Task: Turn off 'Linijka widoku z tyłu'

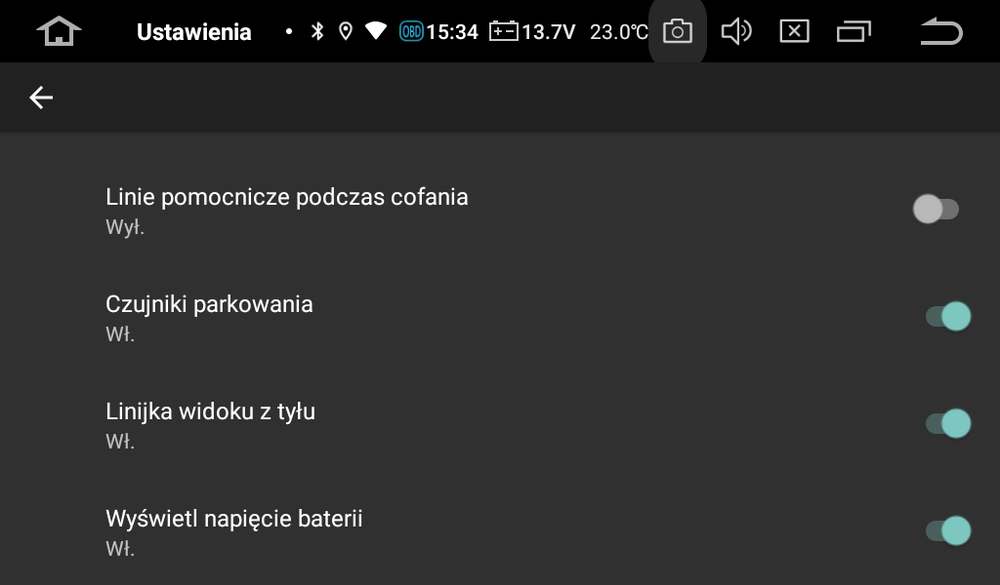Action: pyautogui.click(x=946, y=422)
